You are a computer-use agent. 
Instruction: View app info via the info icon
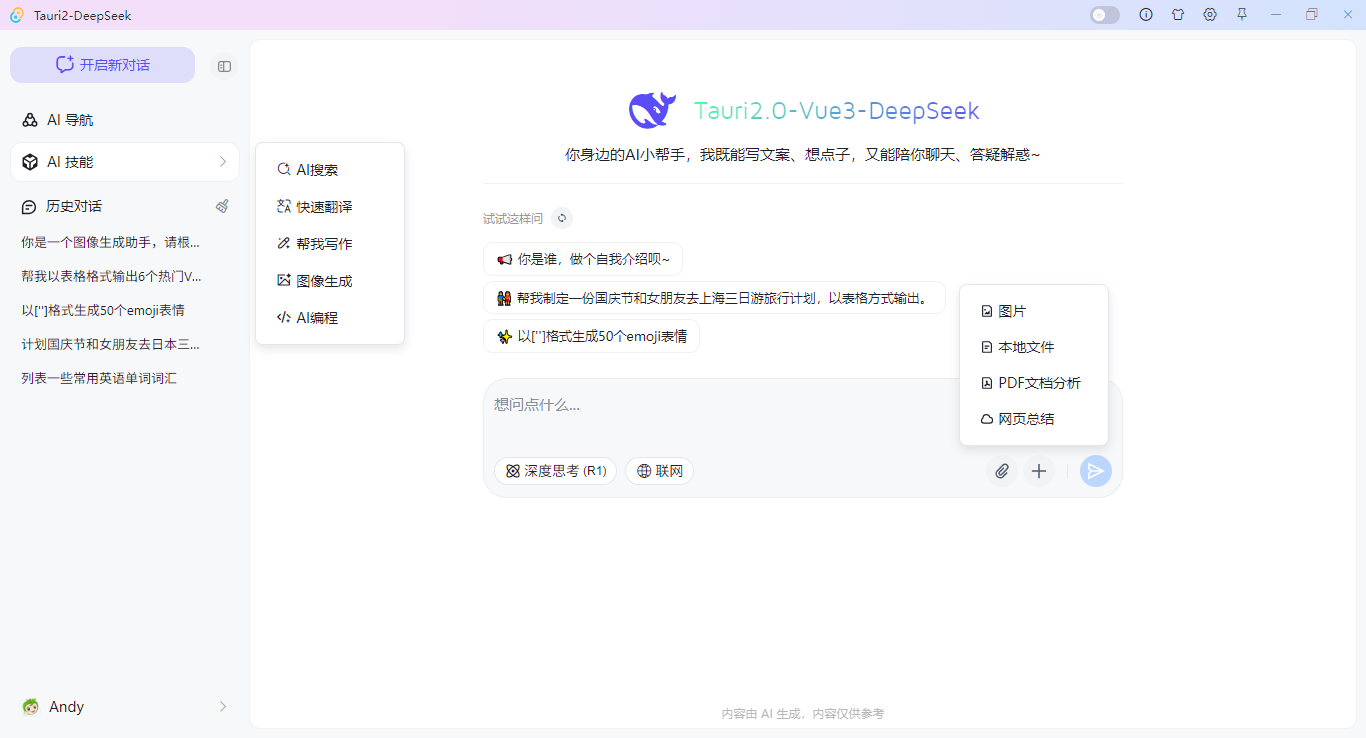click(1146, 14)
